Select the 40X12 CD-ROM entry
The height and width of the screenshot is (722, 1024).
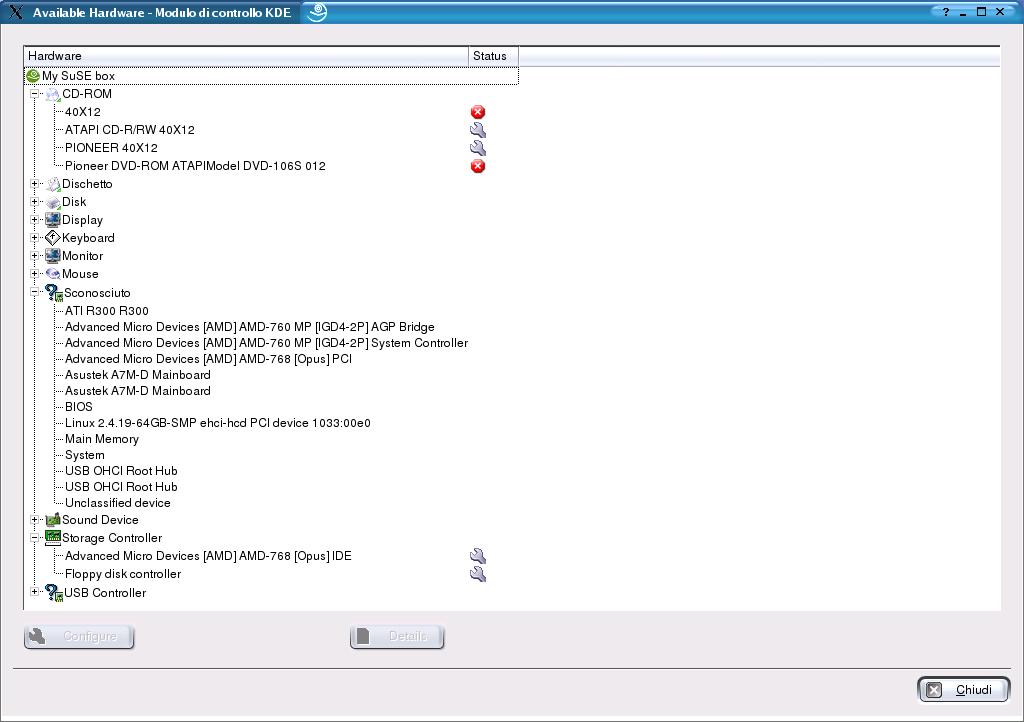[x=83, y=112]
